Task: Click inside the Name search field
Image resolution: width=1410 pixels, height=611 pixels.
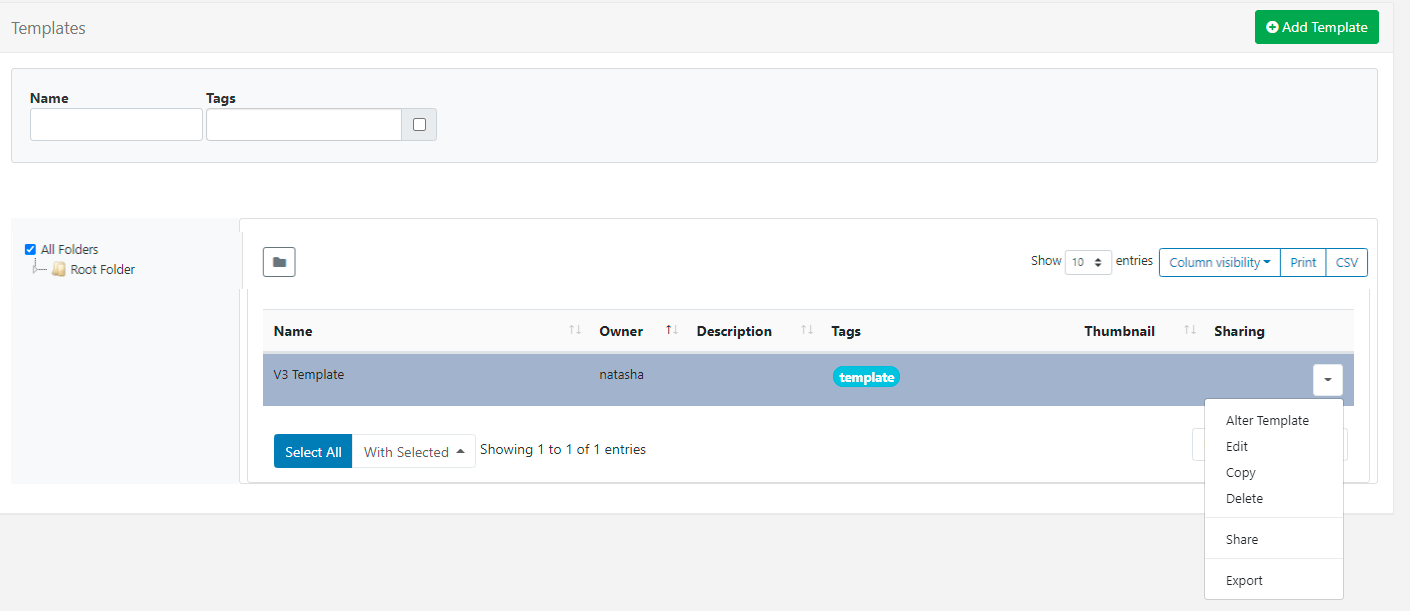Action: (x=116, y=124)
